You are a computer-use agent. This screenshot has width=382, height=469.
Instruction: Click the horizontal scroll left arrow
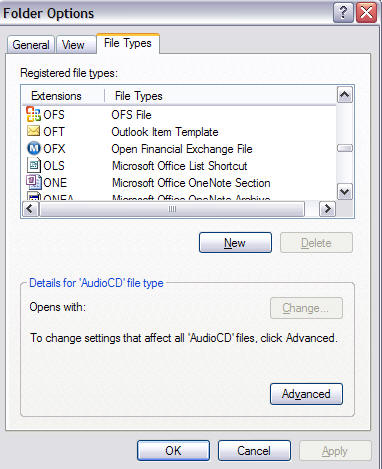30,209
